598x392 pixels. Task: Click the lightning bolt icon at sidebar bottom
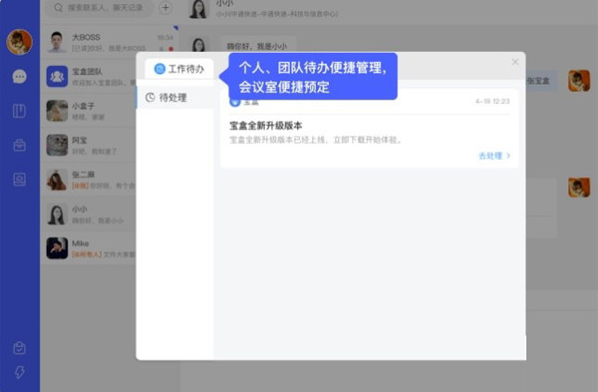(x=19, y=372)
